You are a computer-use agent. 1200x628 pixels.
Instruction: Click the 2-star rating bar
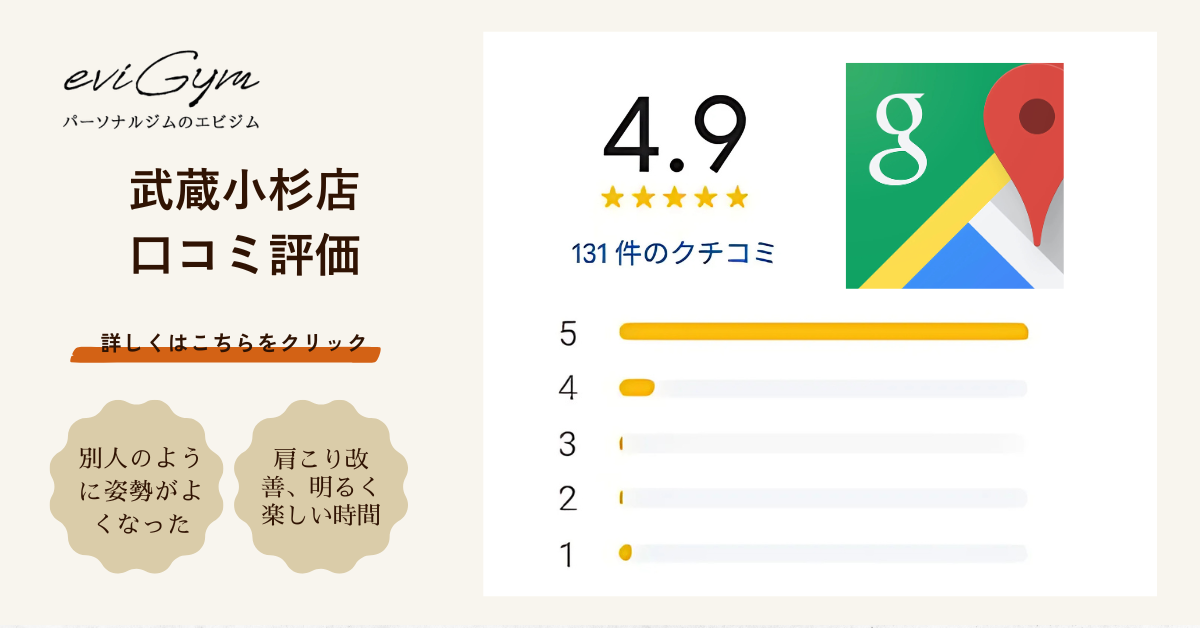(823, 497)
